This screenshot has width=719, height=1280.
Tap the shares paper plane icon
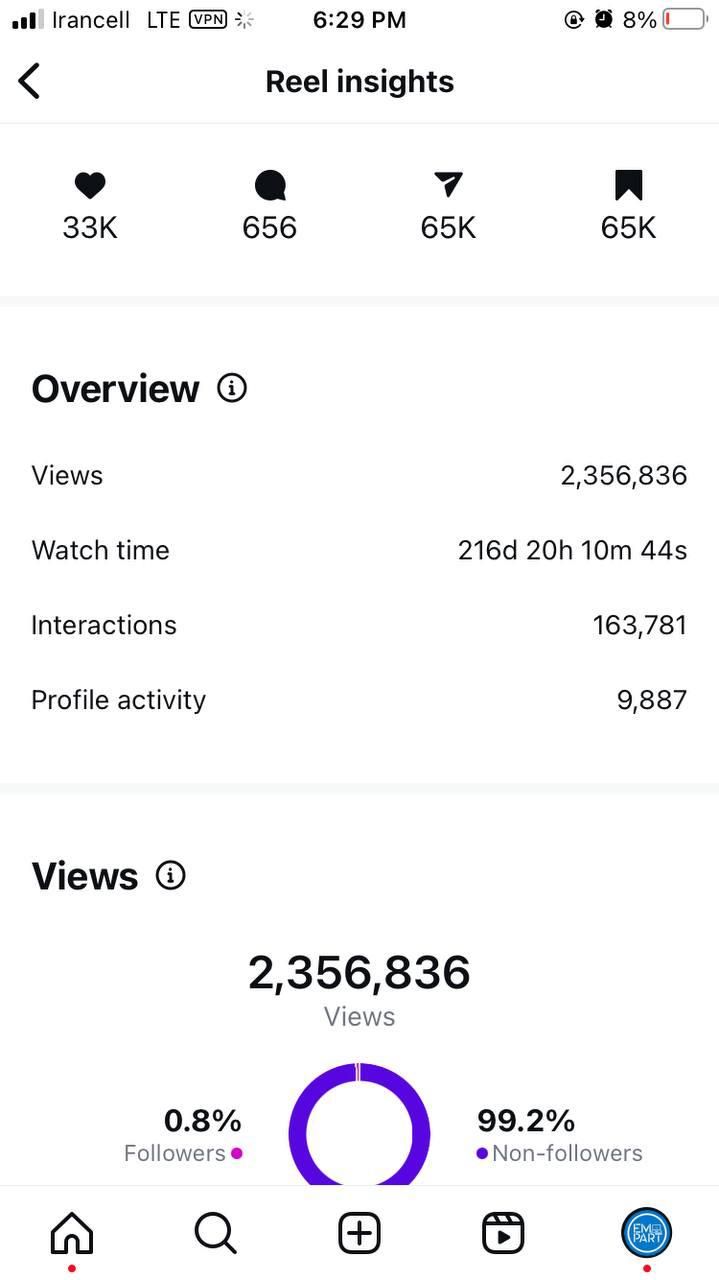[x=448, y=185]
